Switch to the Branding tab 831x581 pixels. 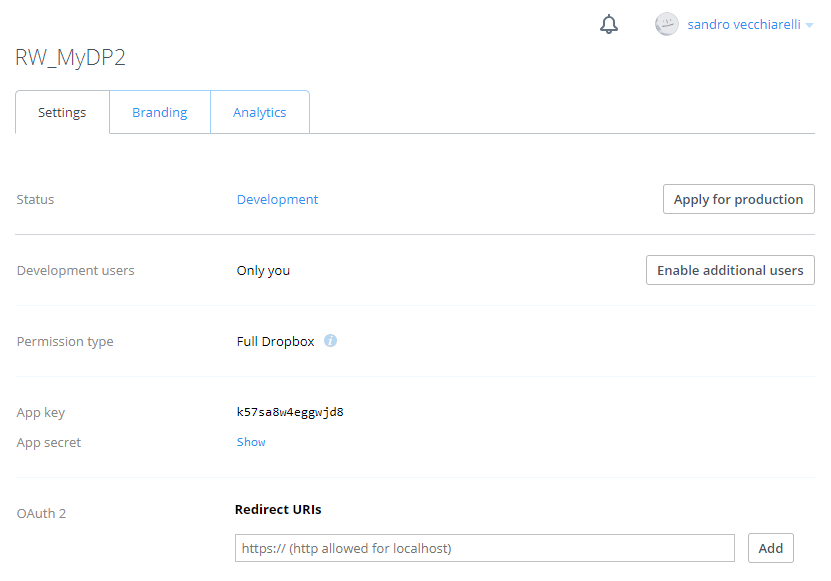pyautogui.click(x=160, y=112)
